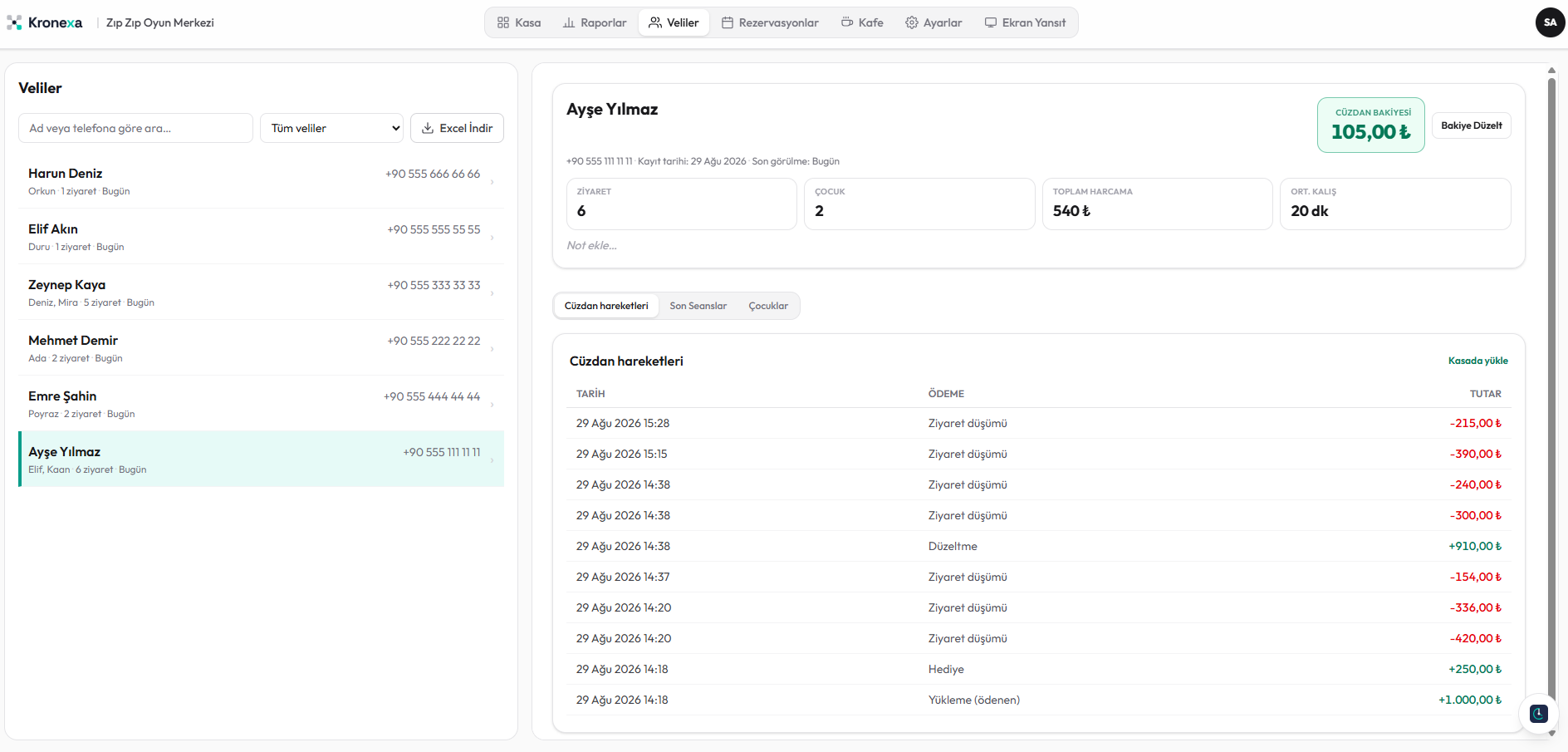Open the floating clock widget icon
1568x752 pixels.
[1539, 714]
